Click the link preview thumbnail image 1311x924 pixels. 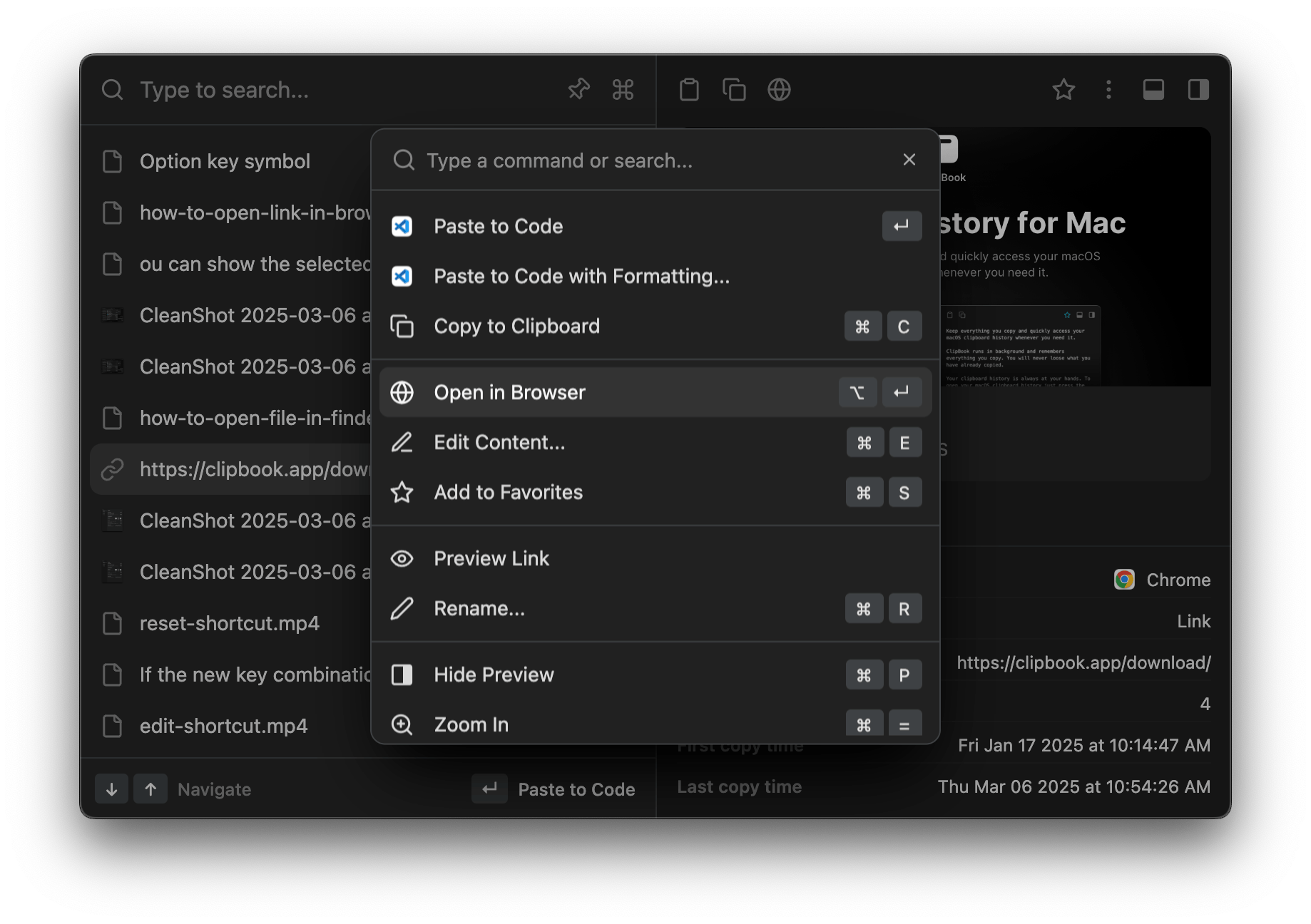1076,257
